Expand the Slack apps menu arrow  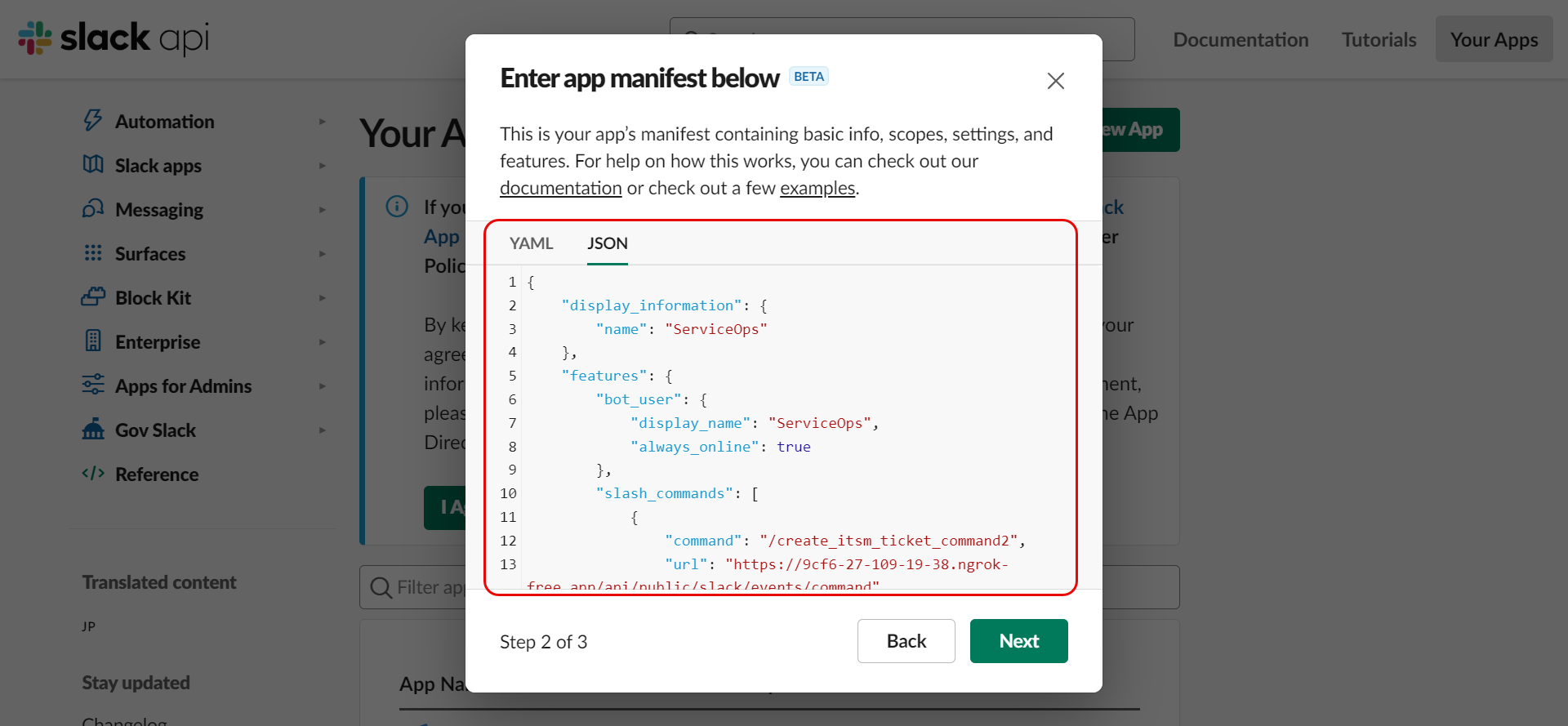[323, 166]
